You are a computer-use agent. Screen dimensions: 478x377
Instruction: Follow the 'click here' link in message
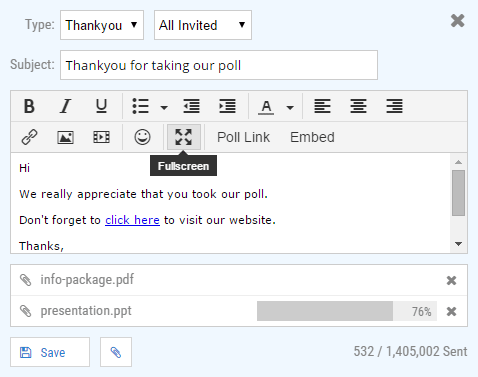click(132, 220)
